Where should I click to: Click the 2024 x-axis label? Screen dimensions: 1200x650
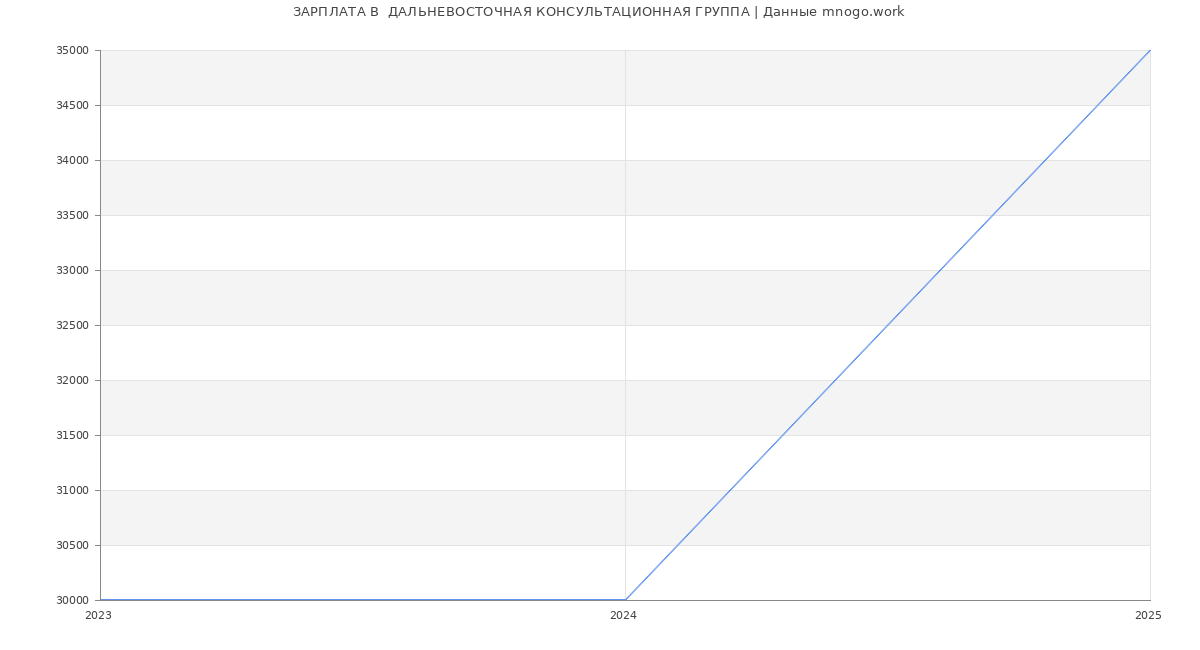click(x=623, y=615)
